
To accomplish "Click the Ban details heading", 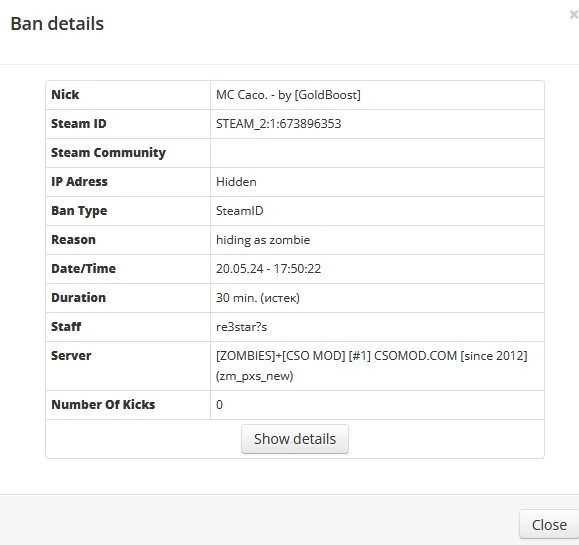I will (57, 24).
